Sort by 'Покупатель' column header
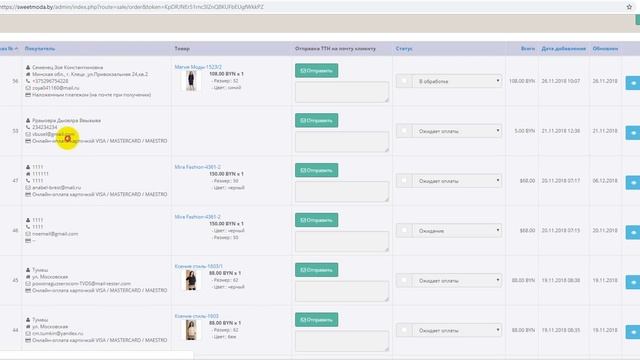Viewport: 640px width, 360px height. [40, 49]
